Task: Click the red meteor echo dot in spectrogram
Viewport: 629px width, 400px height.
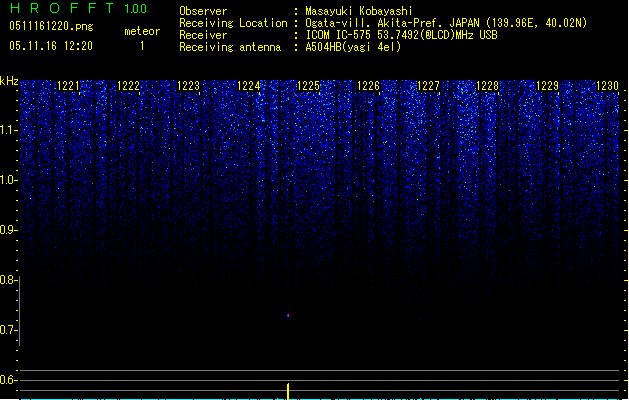Action: click(288, 315)
